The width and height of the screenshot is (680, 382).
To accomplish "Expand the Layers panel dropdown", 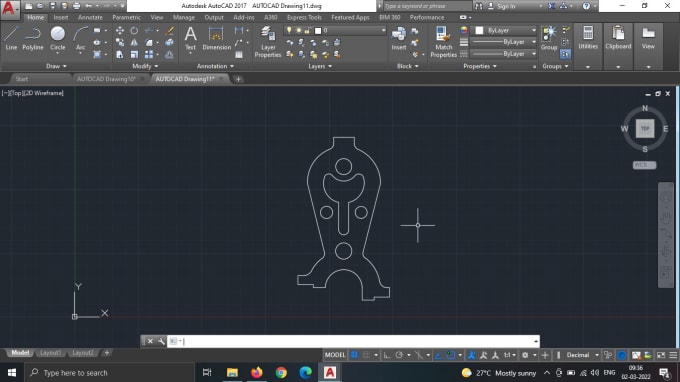I will pos(320,66).
